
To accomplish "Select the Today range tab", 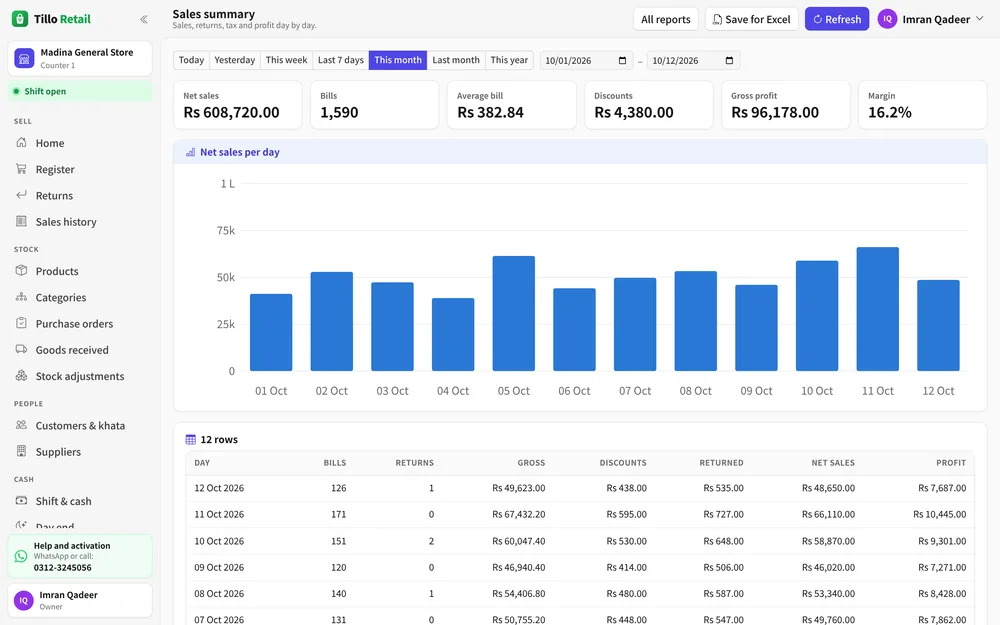I will [x=191, y=60].
